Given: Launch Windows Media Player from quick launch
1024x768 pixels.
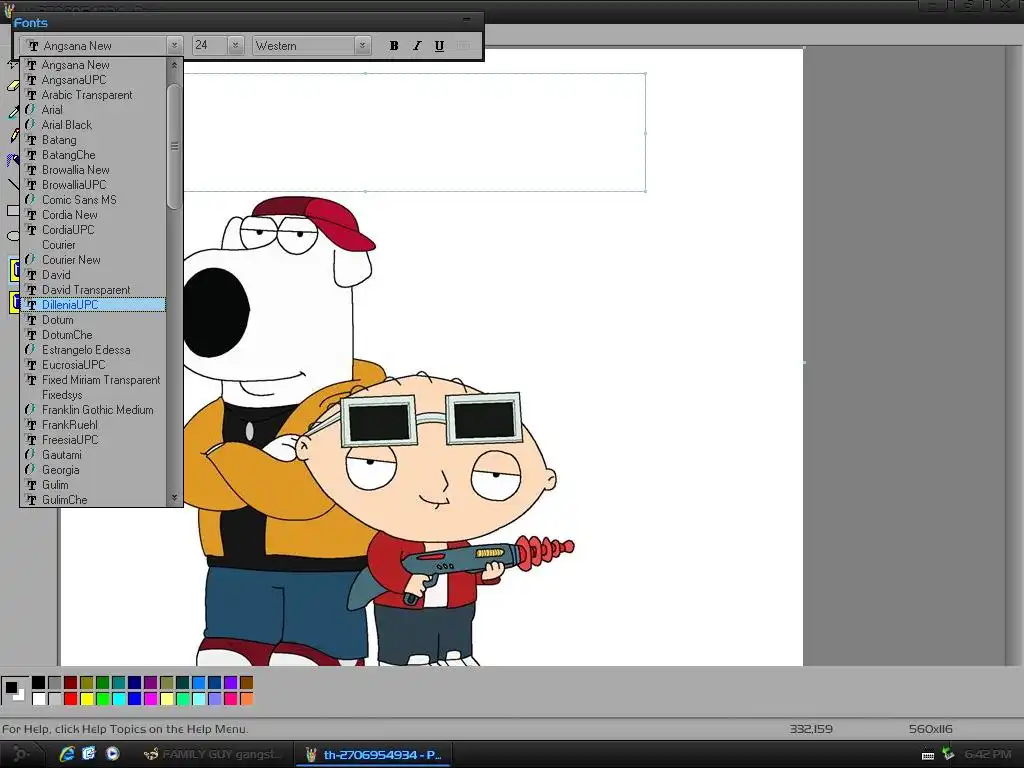Looking at the screenshot, I should 112,754.
